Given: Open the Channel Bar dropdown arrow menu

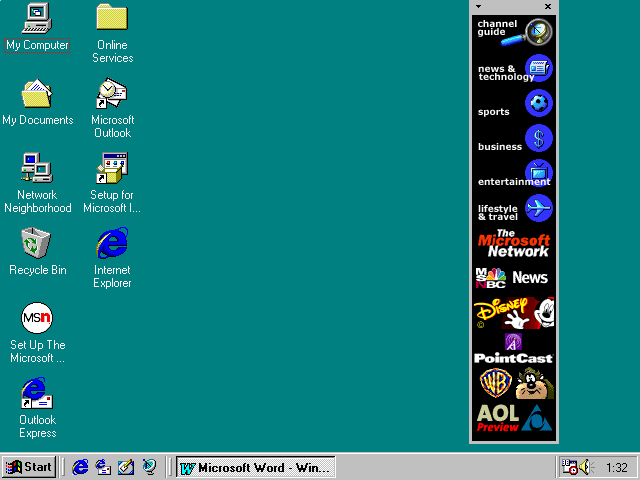Looking at the screenshot, I should [479, 6].
